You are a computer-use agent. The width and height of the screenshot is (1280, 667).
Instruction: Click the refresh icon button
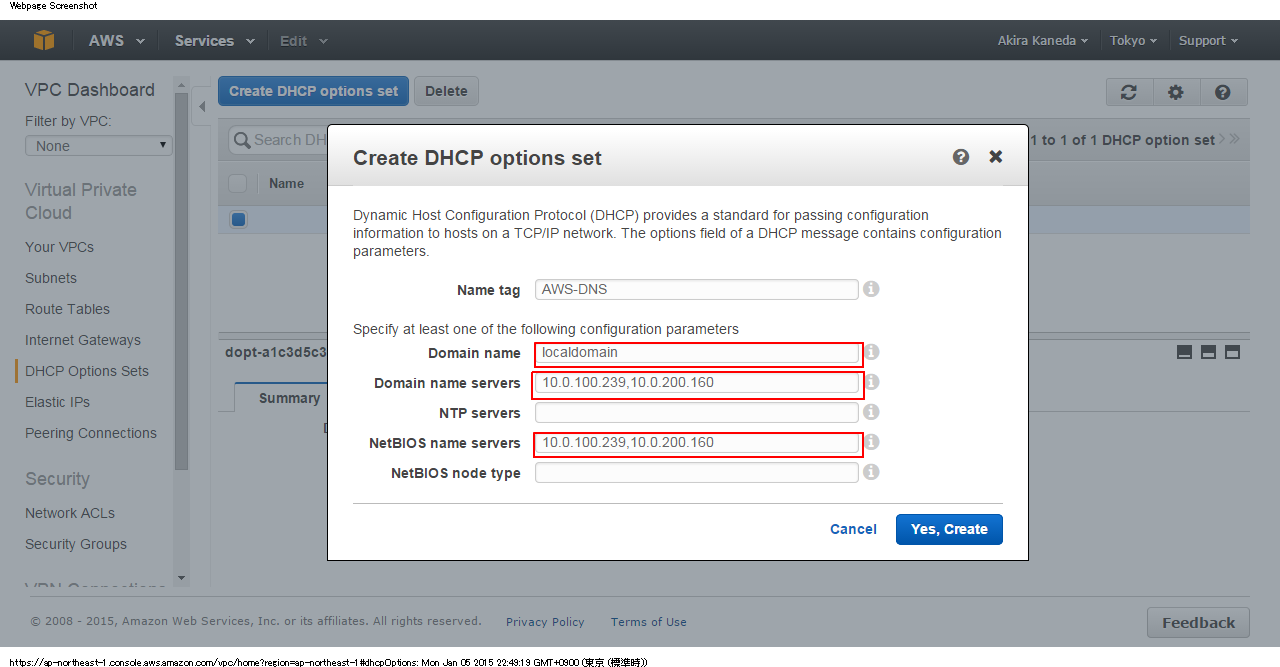pos(1129,92)
